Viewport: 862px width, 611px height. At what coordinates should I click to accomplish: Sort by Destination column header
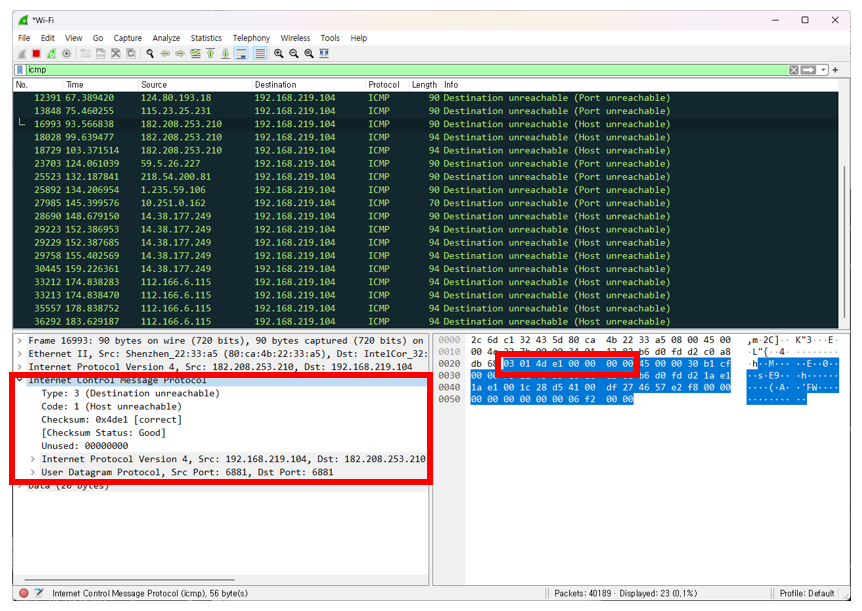tap(308, 85)
